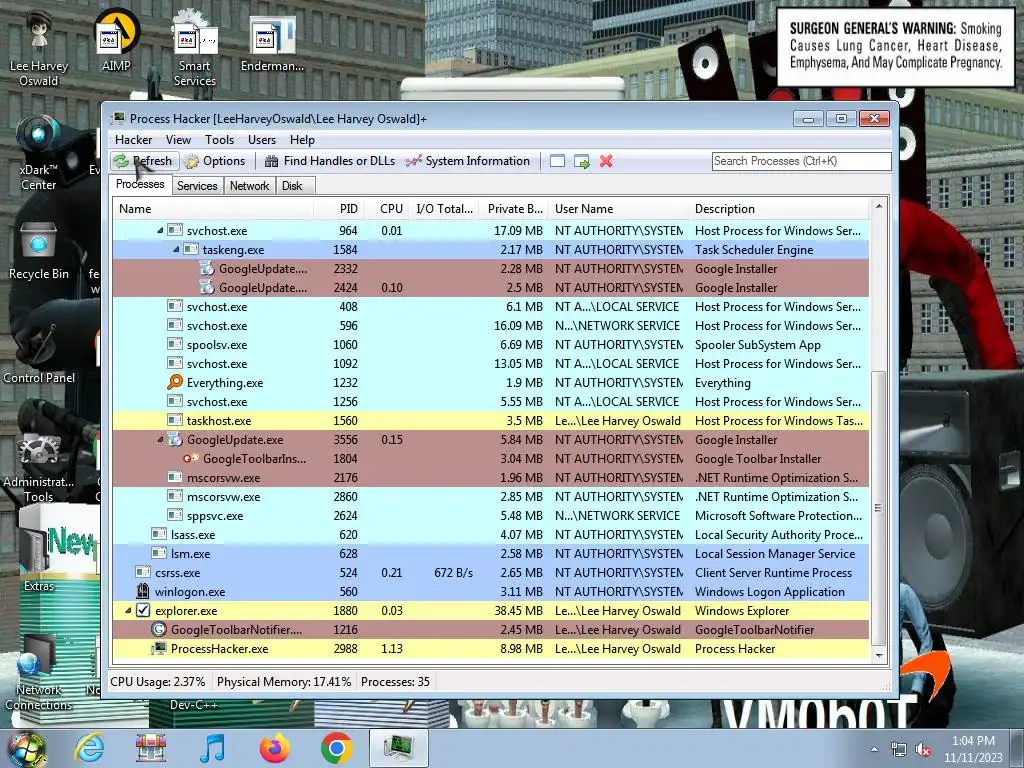The width and height of the screenshot is (1024, 768).
Task: Click the find window toolbar icon
Action: pos(557,161)
